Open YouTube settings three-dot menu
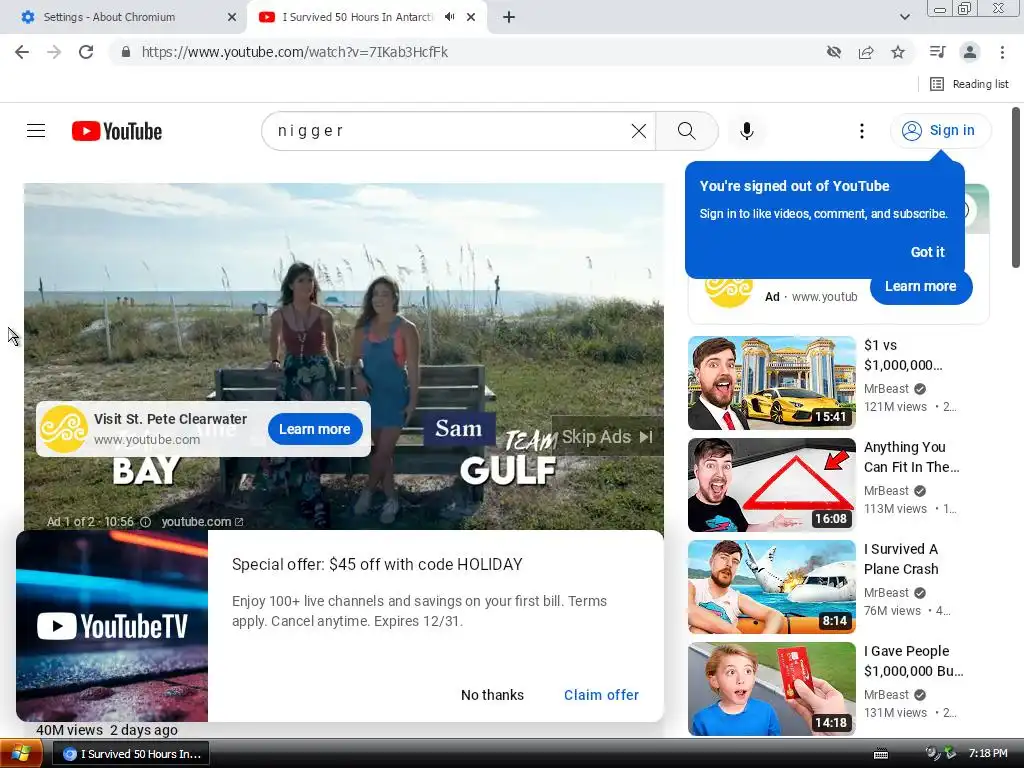Image resolution: width=1024 pixels, height=768 pixels. click(x=862, y=131)
